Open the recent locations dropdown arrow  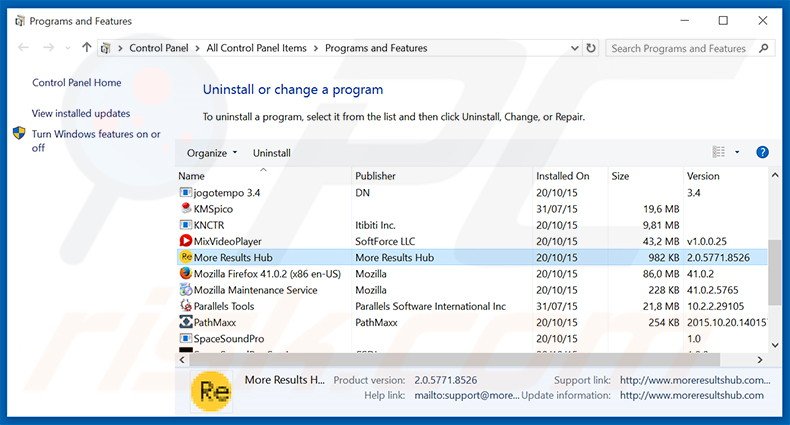point(68,48)
